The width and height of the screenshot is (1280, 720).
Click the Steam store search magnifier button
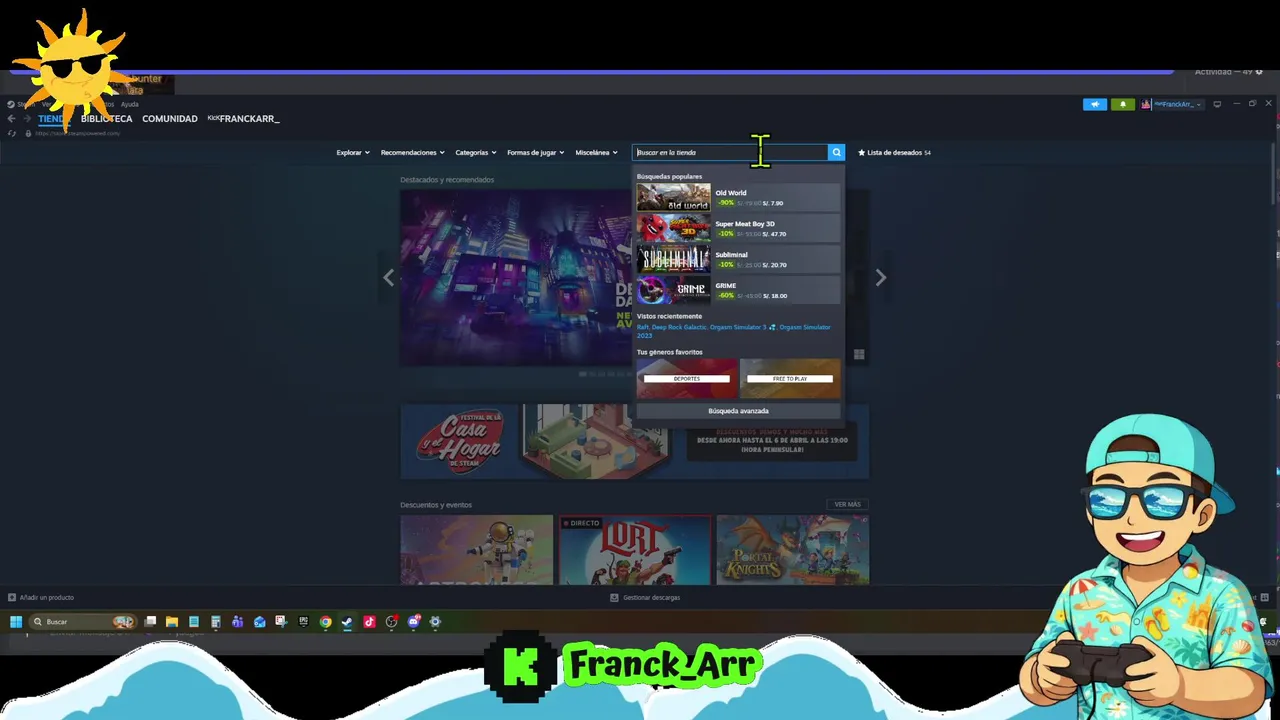point(837,152)
